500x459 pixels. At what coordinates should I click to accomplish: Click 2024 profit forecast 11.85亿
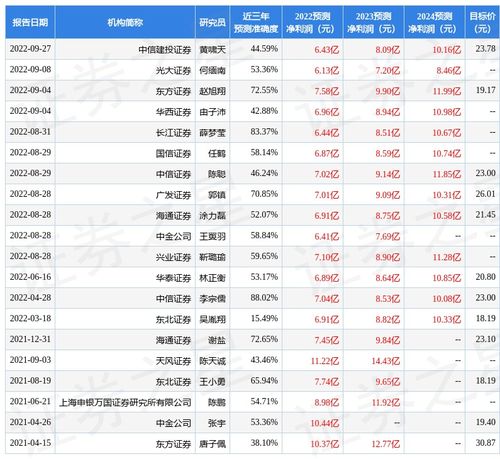[x=447, y=174]
